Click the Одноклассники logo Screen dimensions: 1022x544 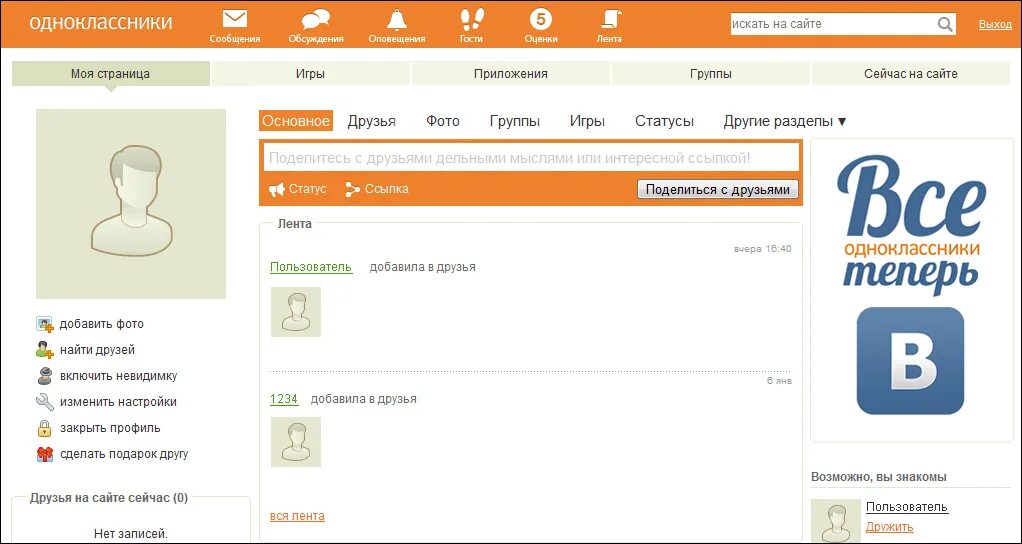(x=100, y=22)
